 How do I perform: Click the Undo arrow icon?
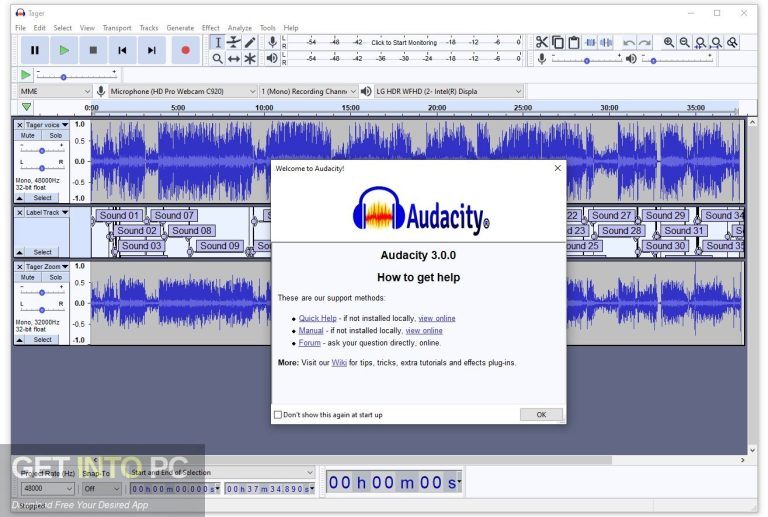click(628, 43)
